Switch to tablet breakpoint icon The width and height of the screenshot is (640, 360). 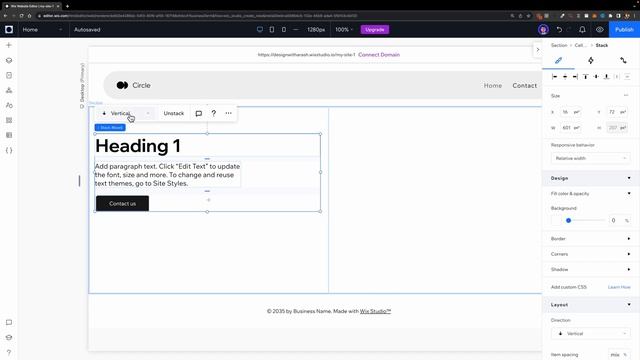tap(272, 29)
